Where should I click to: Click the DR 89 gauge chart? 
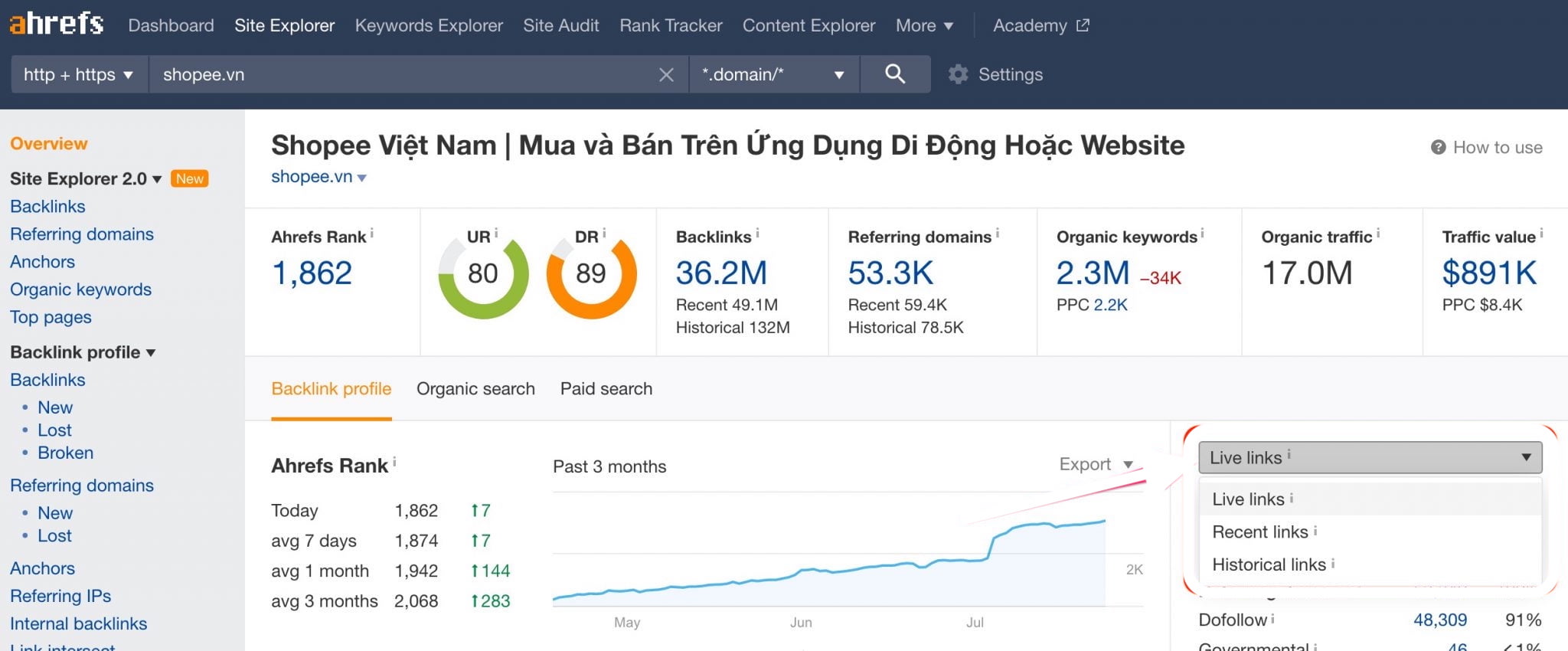coord(591,273)
